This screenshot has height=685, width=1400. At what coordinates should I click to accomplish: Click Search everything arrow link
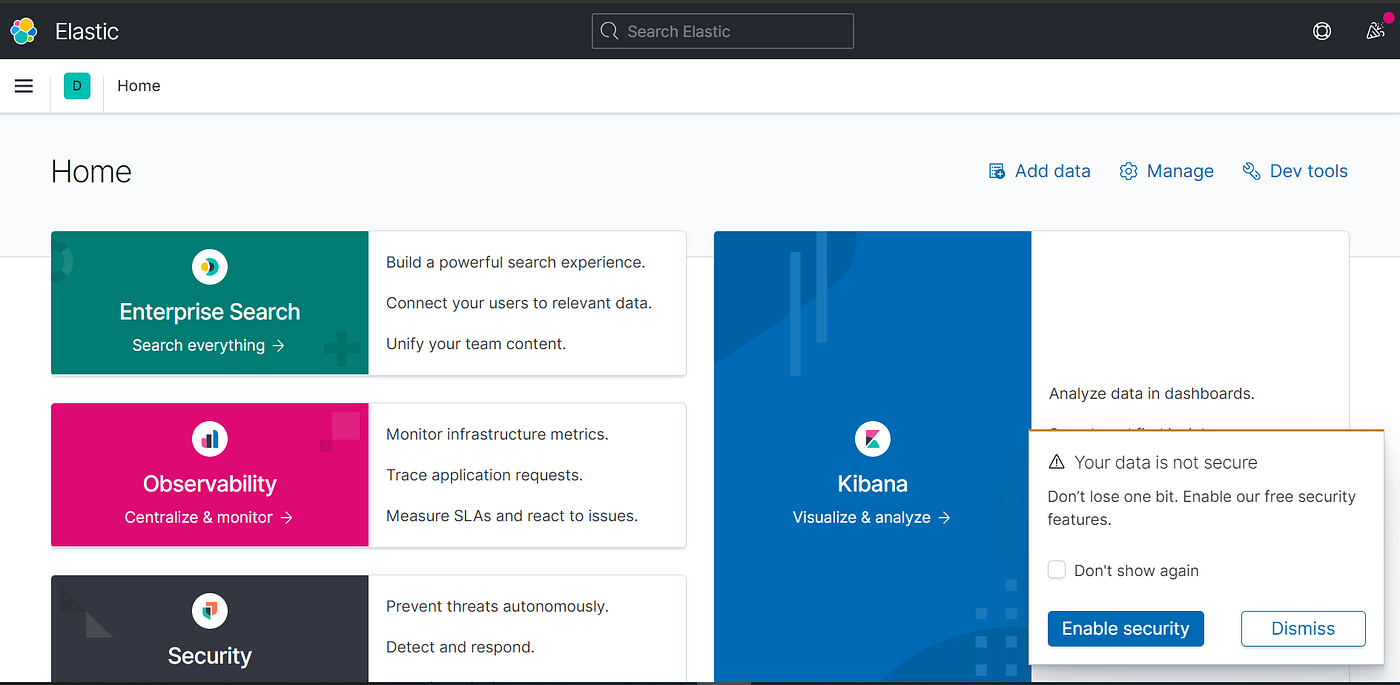point(209,345)
